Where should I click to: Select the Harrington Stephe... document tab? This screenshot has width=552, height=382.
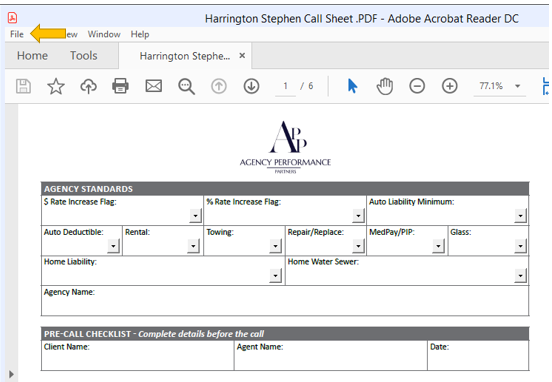tap(185, 56)
